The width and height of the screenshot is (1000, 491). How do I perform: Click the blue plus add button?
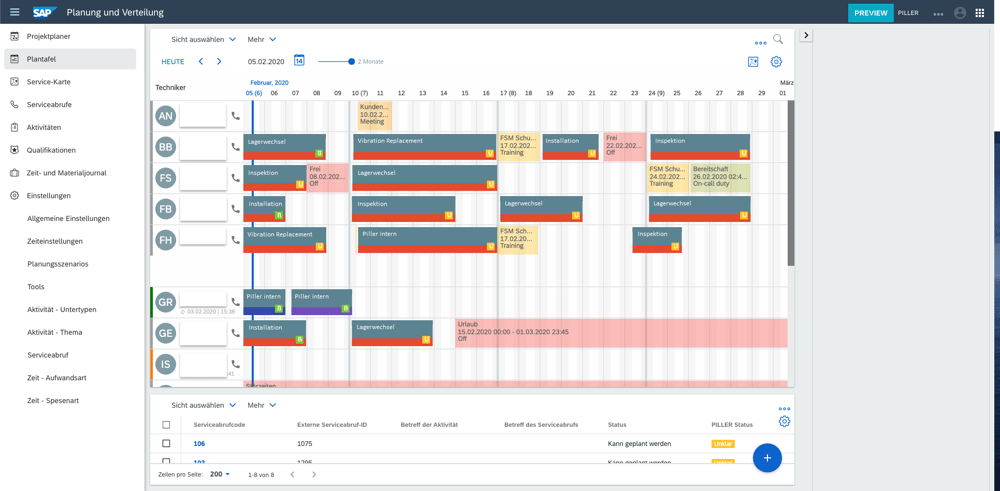pos(767,458)
